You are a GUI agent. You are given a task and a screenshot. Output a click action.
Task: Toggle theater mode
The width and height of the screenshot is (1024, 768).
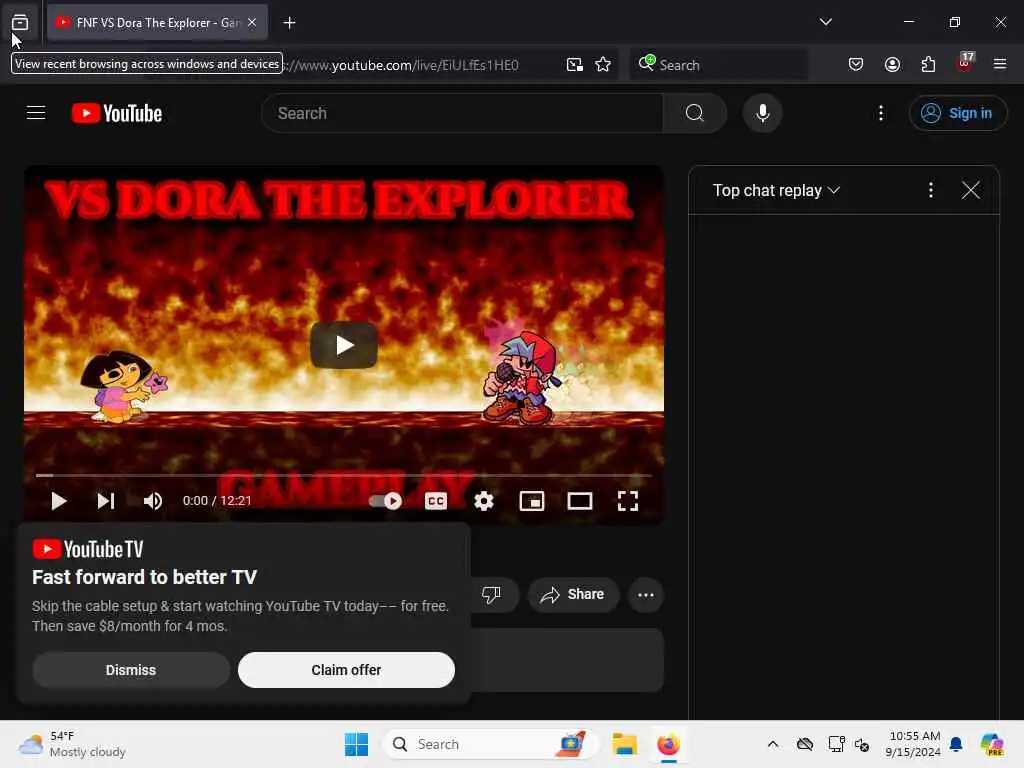(x=580, y=501)
